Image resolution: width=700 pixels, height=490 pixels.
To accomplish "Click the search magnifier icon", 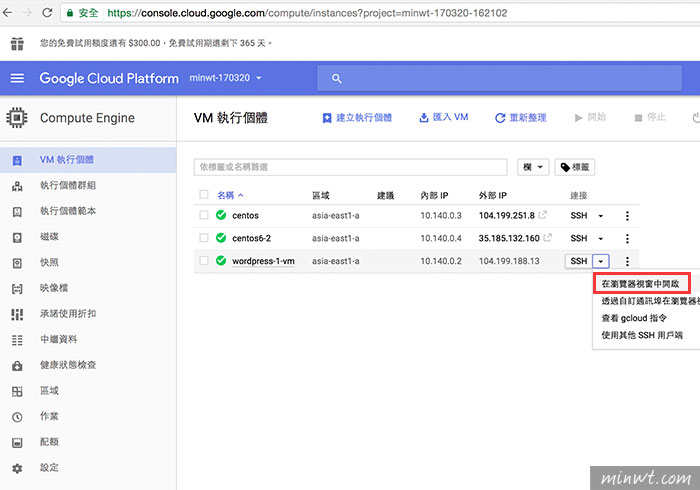I will 337,79.
